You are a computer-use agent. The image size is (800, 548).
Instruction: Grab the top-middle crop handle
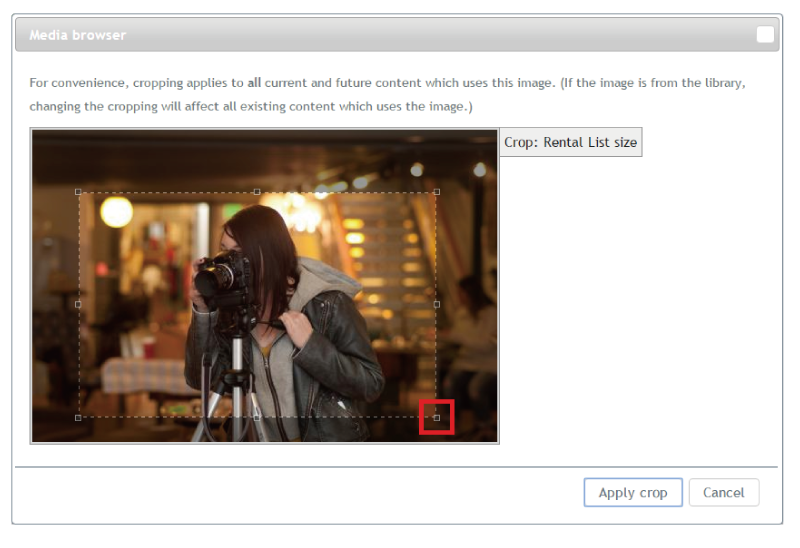pos(257,192)
